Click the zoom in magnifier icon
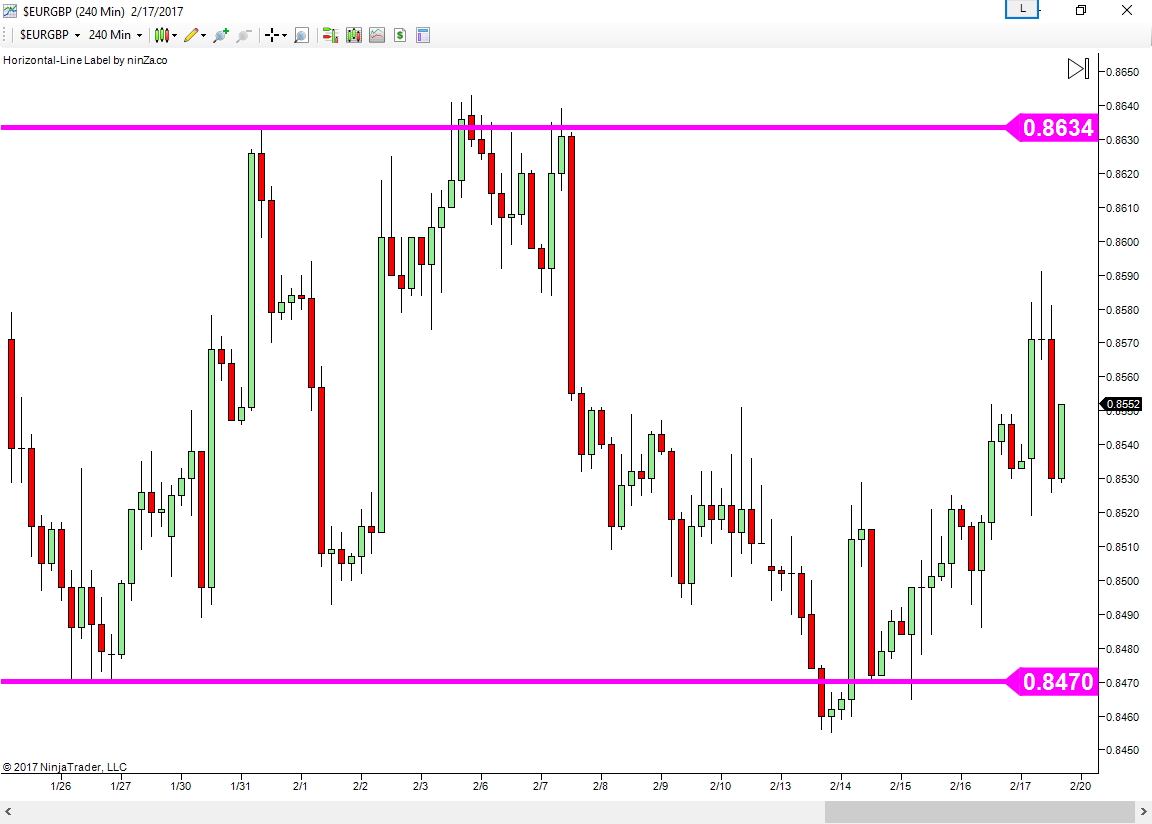 (x=220, y=35)
